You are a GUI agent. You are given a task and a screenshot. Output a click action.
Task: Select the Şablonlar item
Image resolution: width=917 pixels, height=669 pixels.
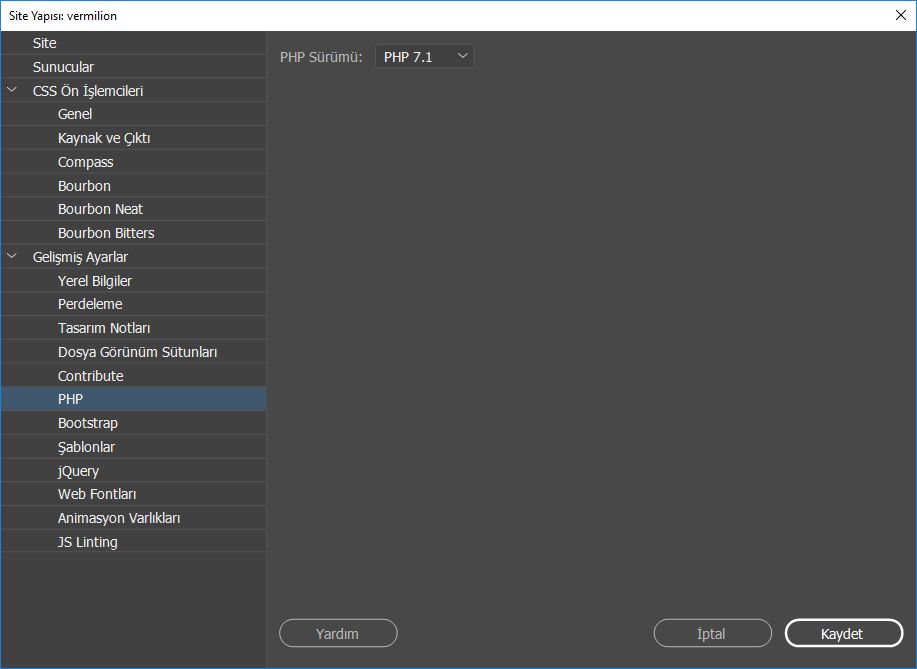[133, 447]
